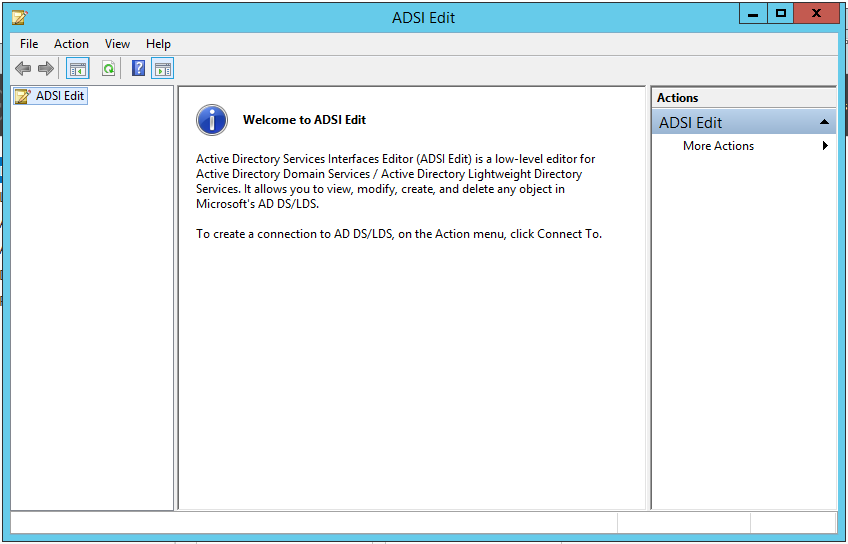Collapse the ADSI Edit section in Actions pane

tap(824, 122)
